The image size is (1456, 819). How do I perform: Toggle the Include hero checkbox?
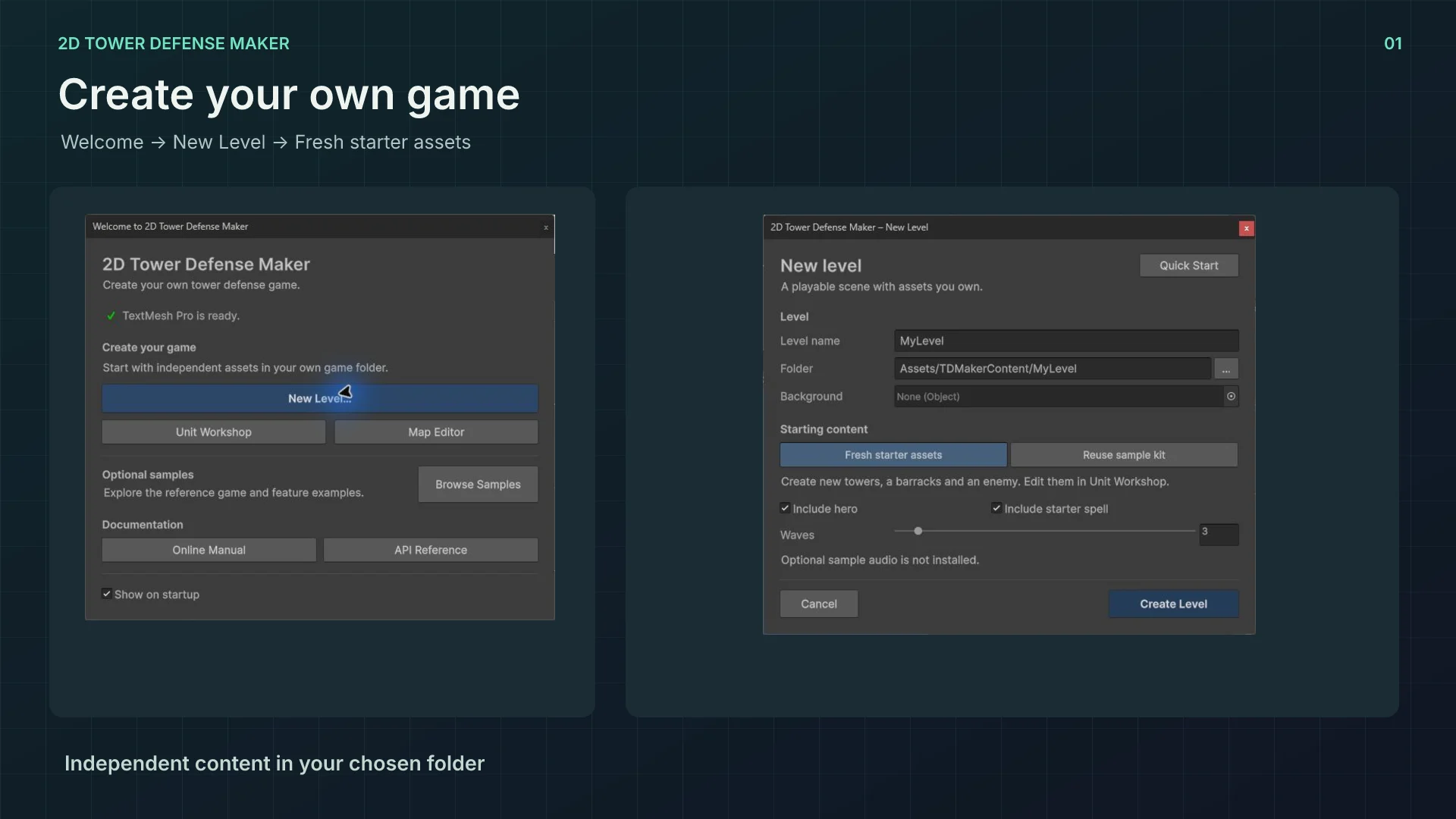coord(785,508)
